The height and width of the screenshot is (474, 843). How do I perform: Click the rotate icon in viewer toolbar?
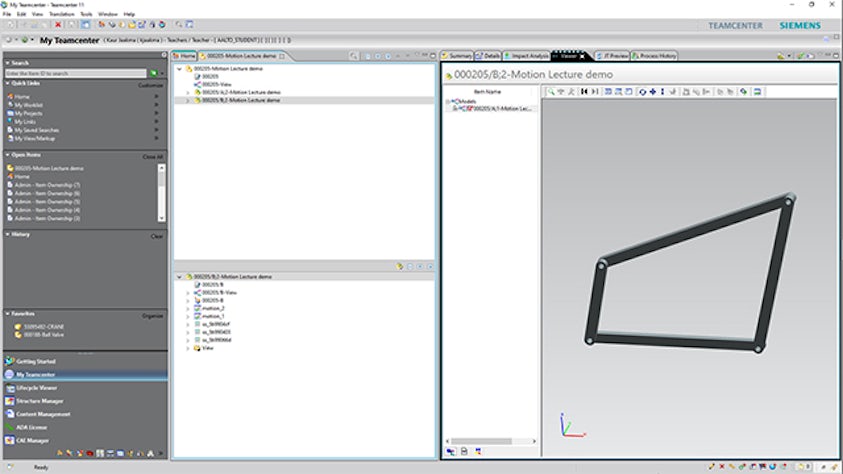tap(642, 92)
